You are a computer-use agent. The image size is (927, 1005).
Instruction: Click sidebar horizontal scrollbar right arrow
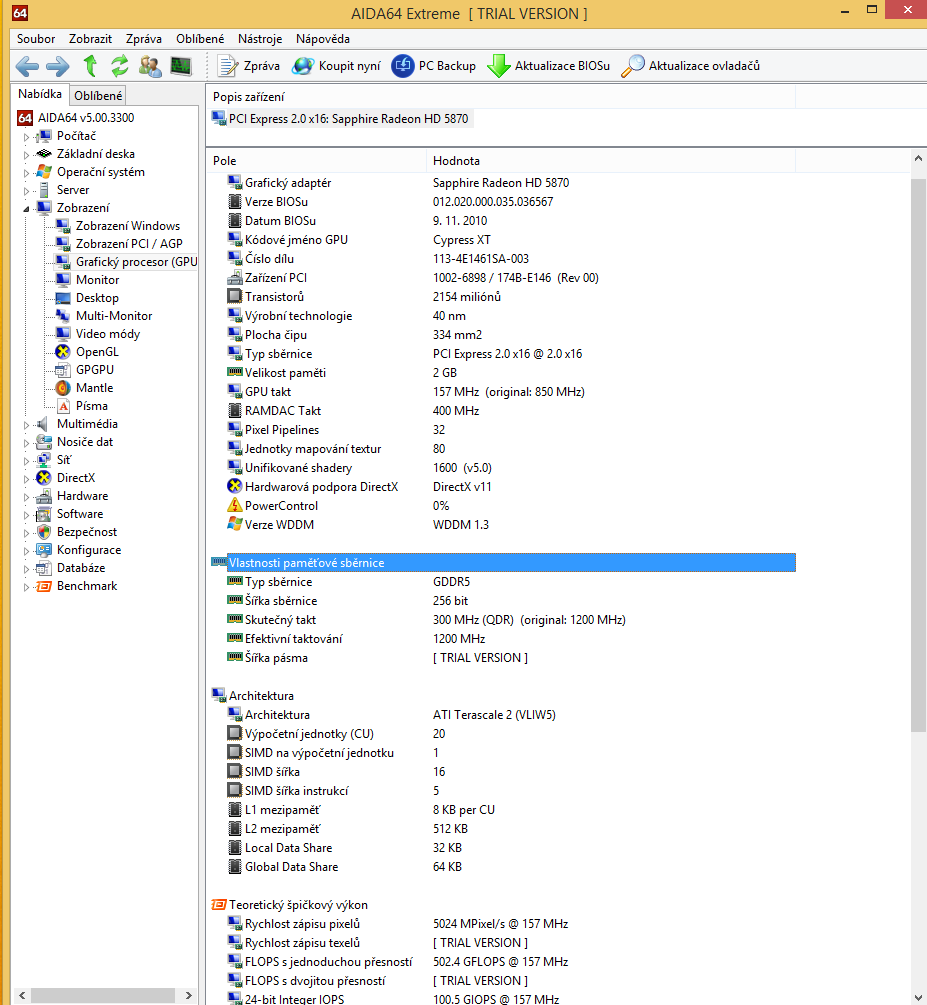tap(188, 995)
